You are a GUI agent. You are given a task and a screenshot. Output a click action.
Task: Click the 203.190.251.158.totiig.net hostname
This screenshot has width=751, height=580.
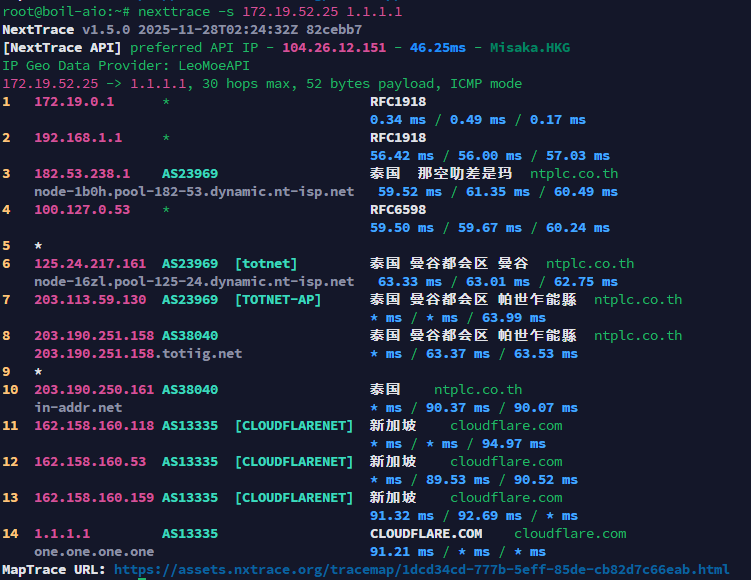click(138, 353)
